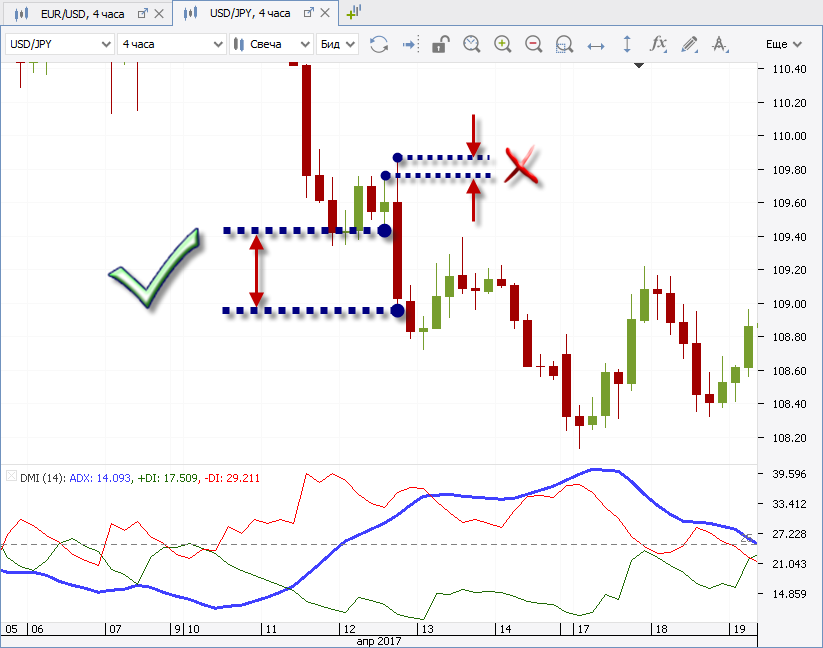This screenshot has height=648, width=823.
Task: Remove the DMI (14) indicator panel
Action: pos(11,478)
